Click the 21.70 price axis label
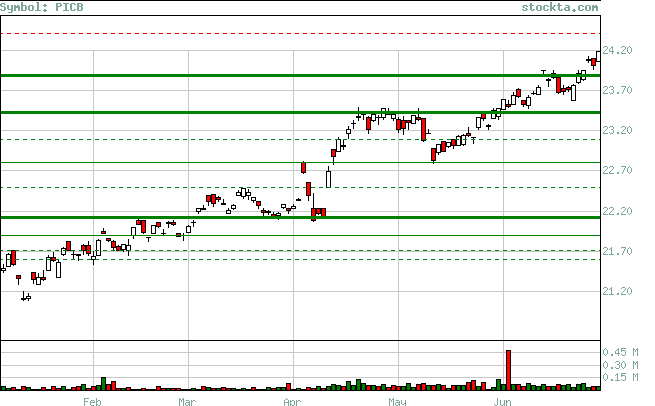This screenshot has width=655, height=406. tap(617, 251)
